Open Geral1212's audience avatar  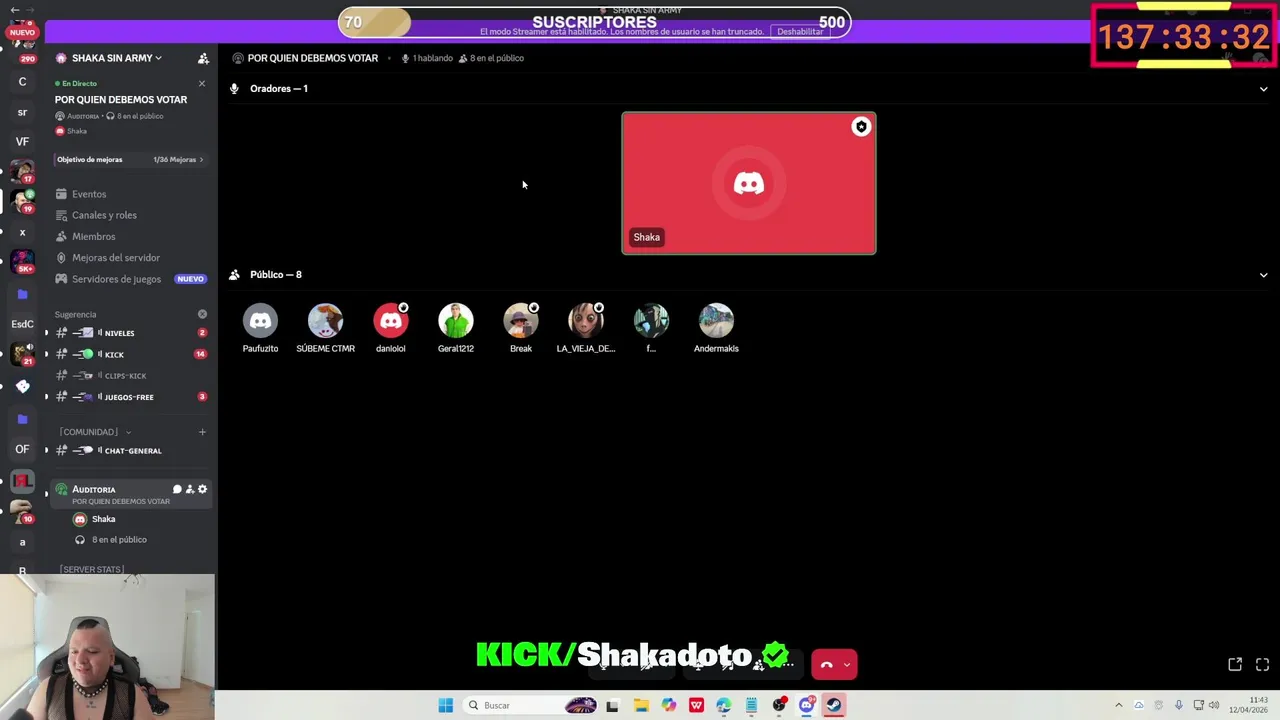pos(455,321)
